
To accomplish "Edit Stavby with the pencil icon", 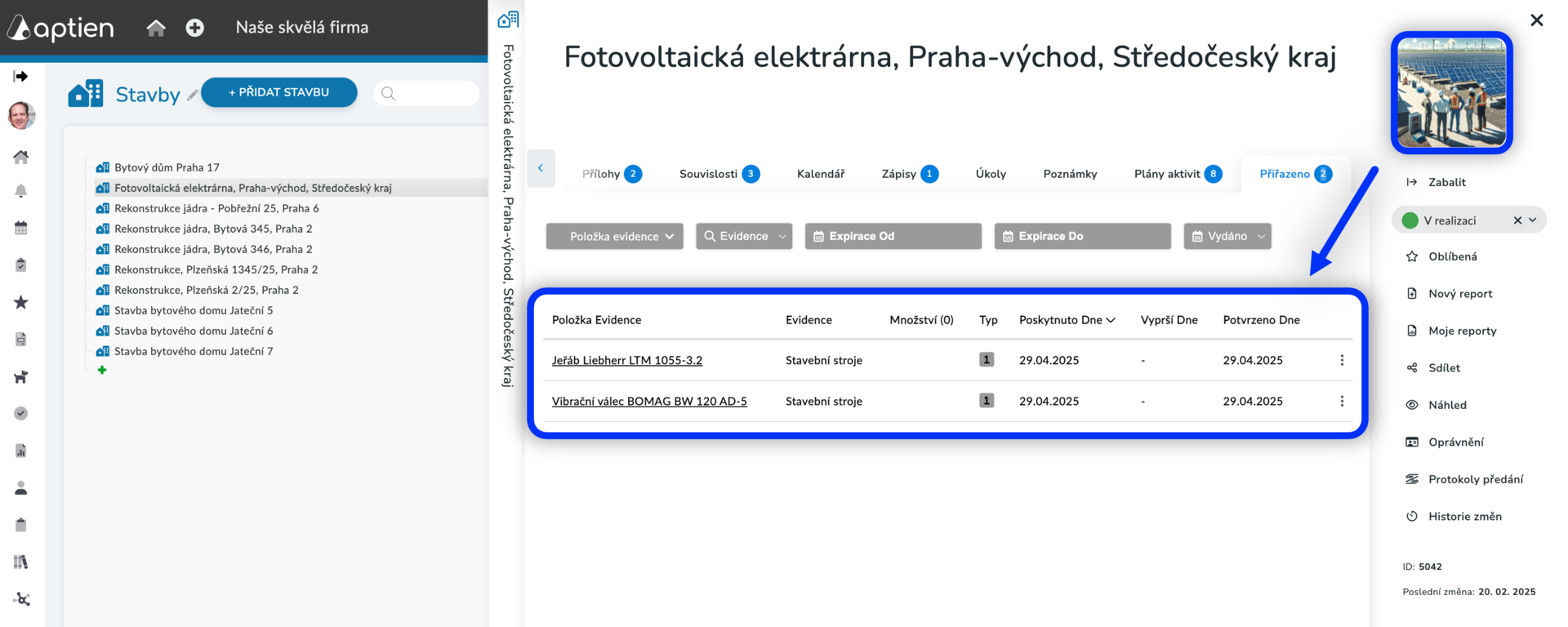I will (x=192, y=96).
